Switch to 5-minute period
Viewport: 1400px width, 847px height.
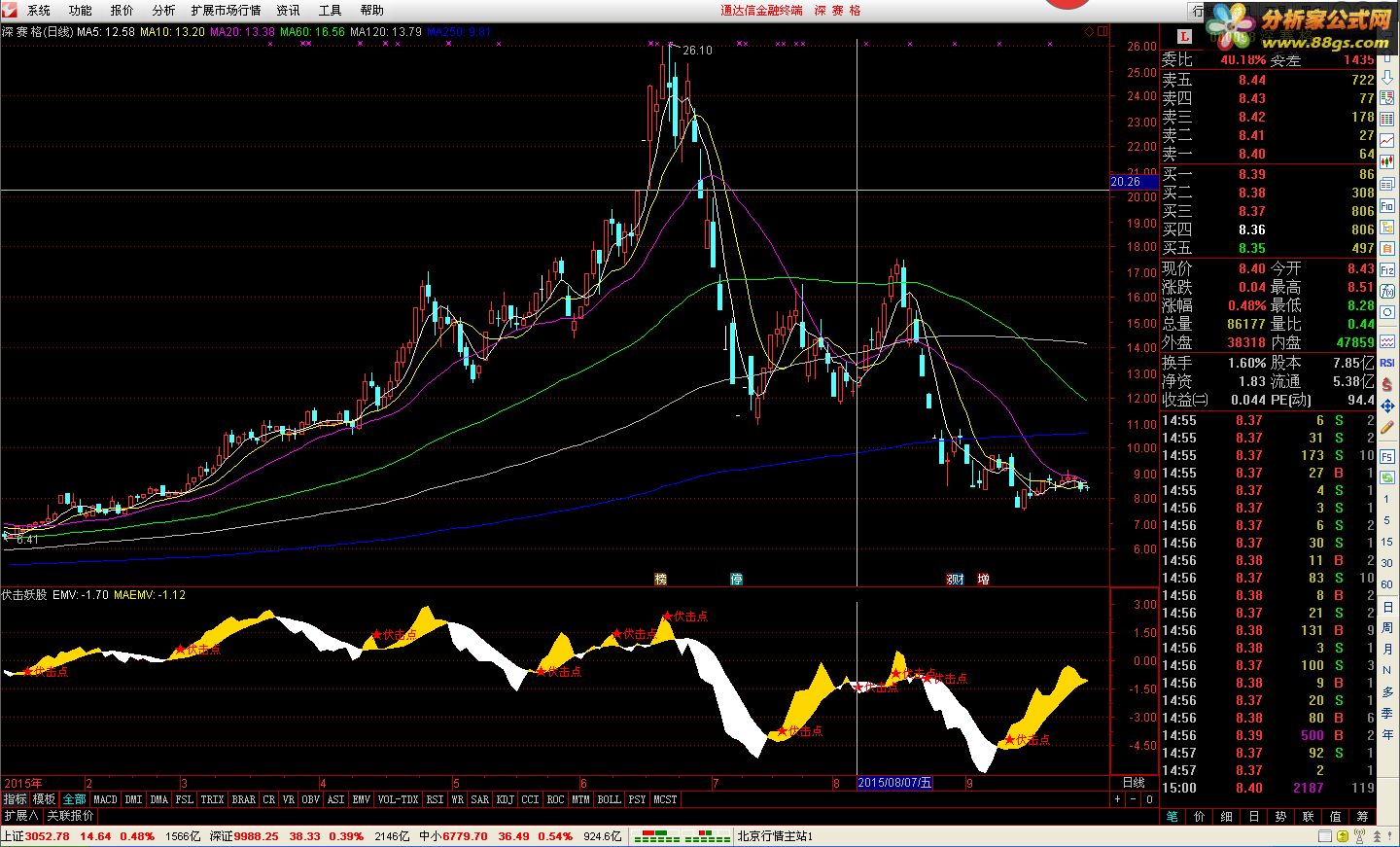tap(1387, 520)
